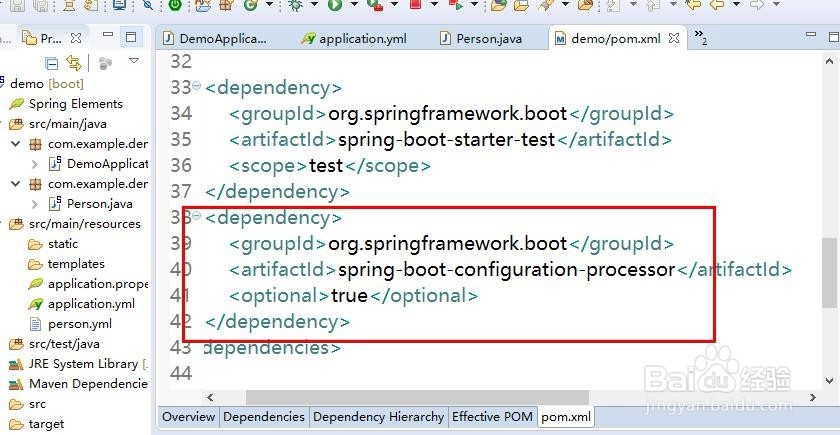Expand the DemoApplicat class node

pos(35,164)
